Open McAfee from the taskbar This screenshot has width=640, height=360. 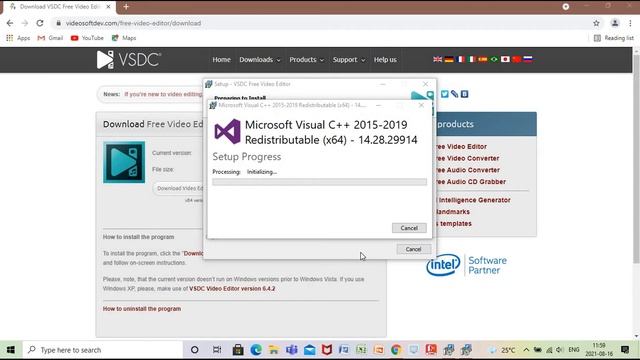click(x=327, y=350)
